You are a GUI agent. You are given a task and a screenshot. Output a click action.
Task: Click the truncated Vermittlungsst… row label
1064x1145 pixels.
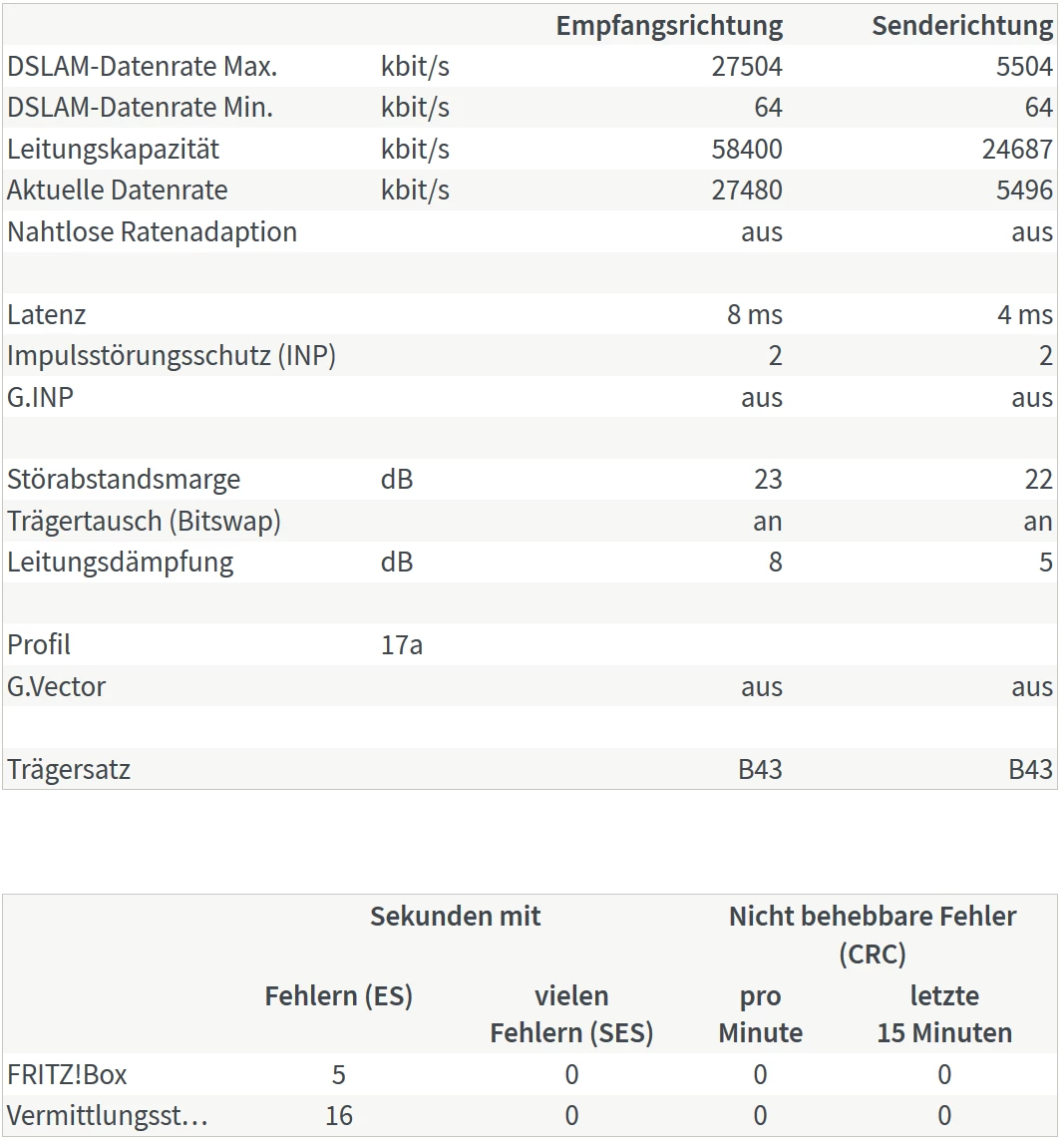coord(108,1116)
